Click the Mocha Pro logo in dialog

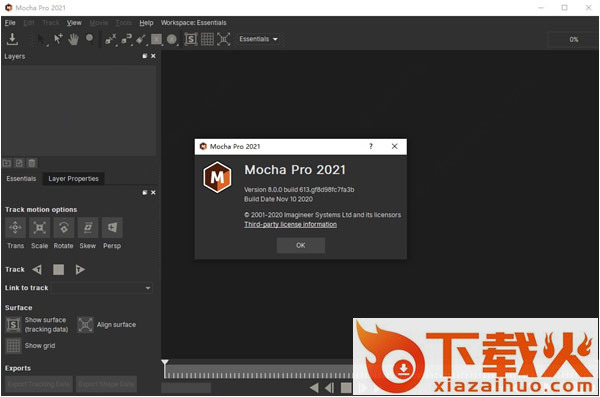point(217,177)
